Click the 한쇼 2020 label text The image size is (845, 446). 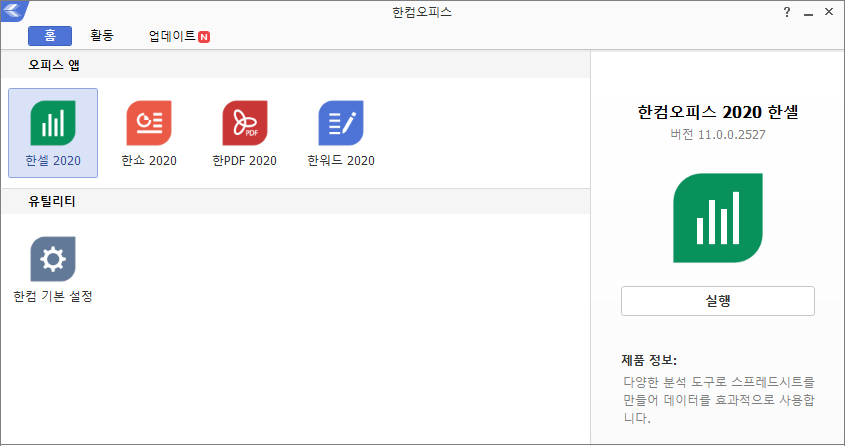point(149,161)
